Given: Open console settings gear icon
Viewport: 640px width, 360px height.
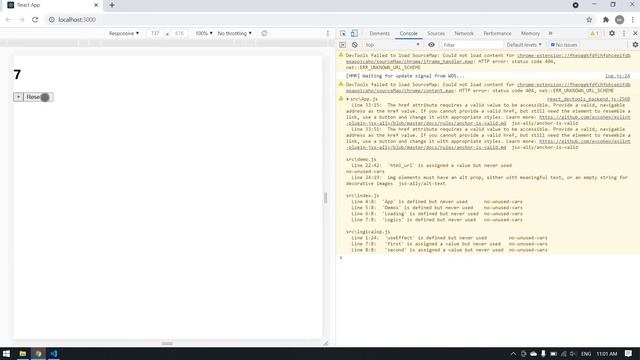Looking at the screenshot, I should 635,45.
